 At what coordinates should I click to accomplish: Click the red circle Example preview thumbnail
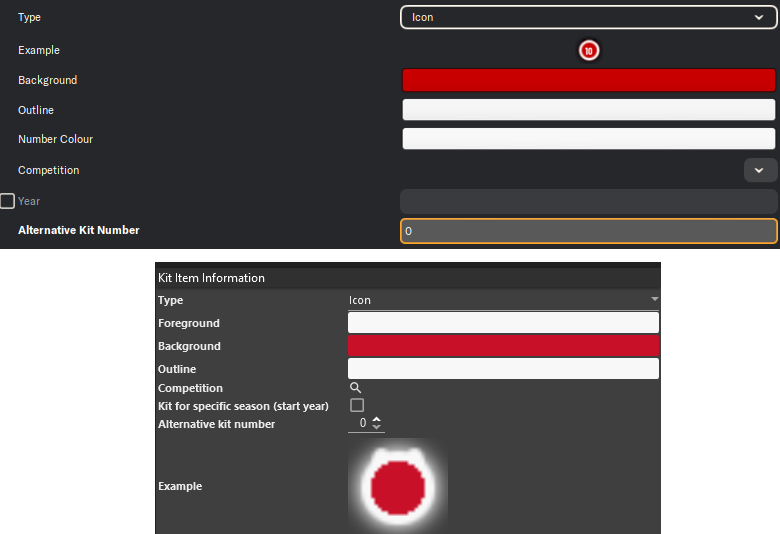pyautogui.click(x=398, y=487)
